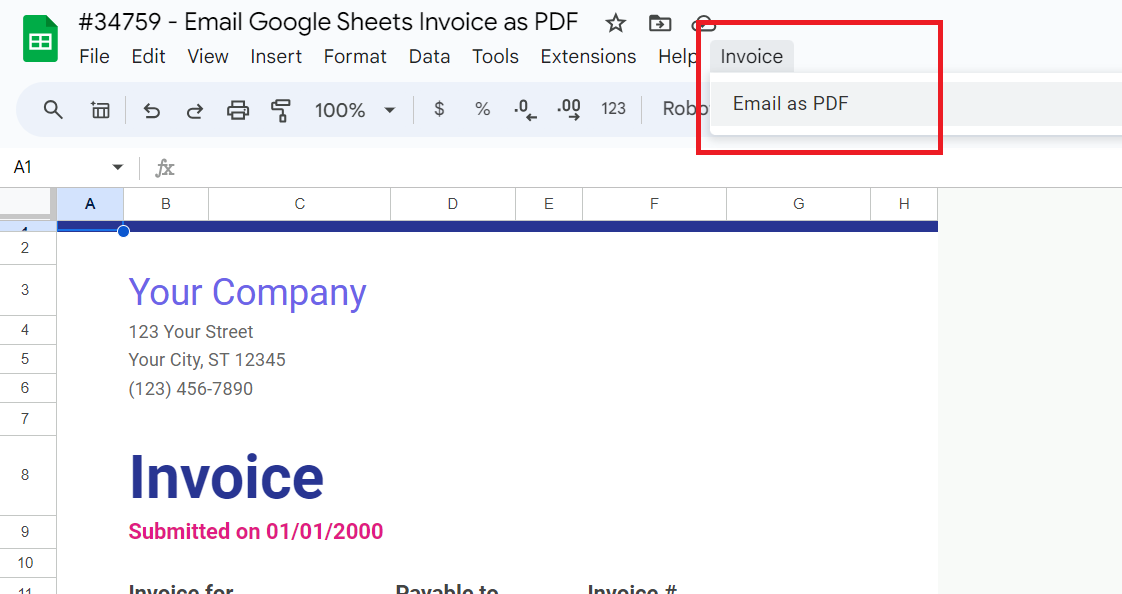Open the custom Invoice menu
The width and height of the screenshot is (1122, 594).
pyautogui.click(x=751, y=57)
